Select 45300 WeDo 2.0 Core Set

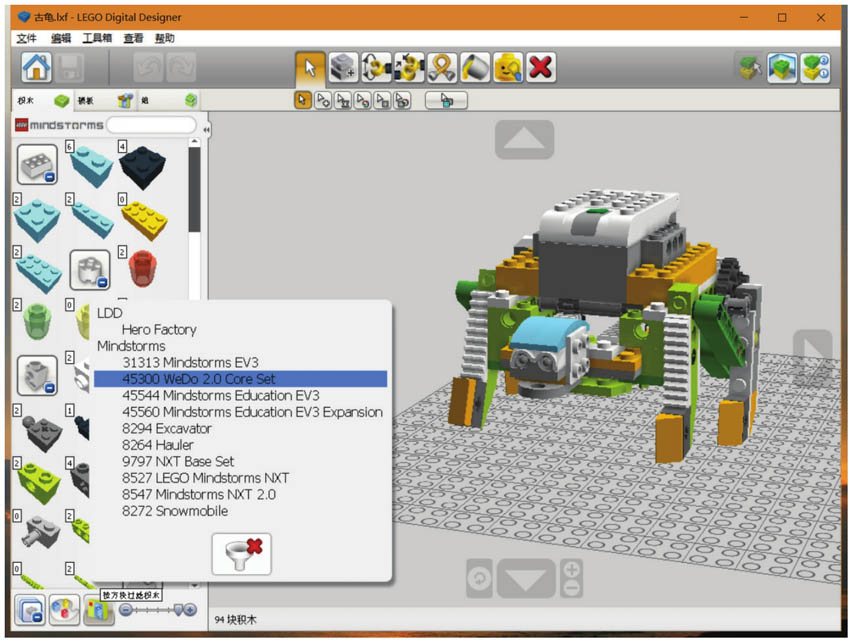241,379
